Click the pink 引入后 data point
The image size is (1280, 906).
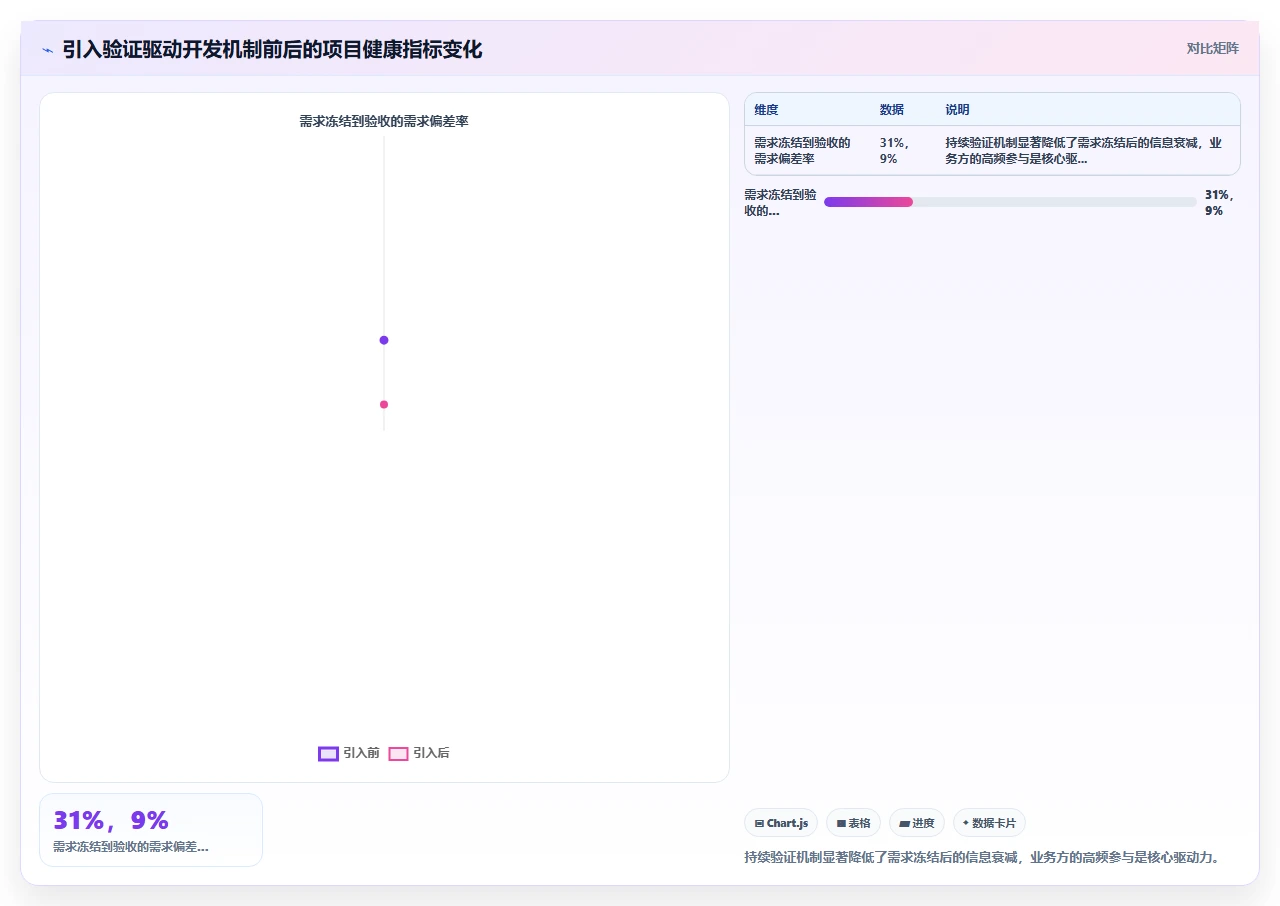(x=384, y=404)
